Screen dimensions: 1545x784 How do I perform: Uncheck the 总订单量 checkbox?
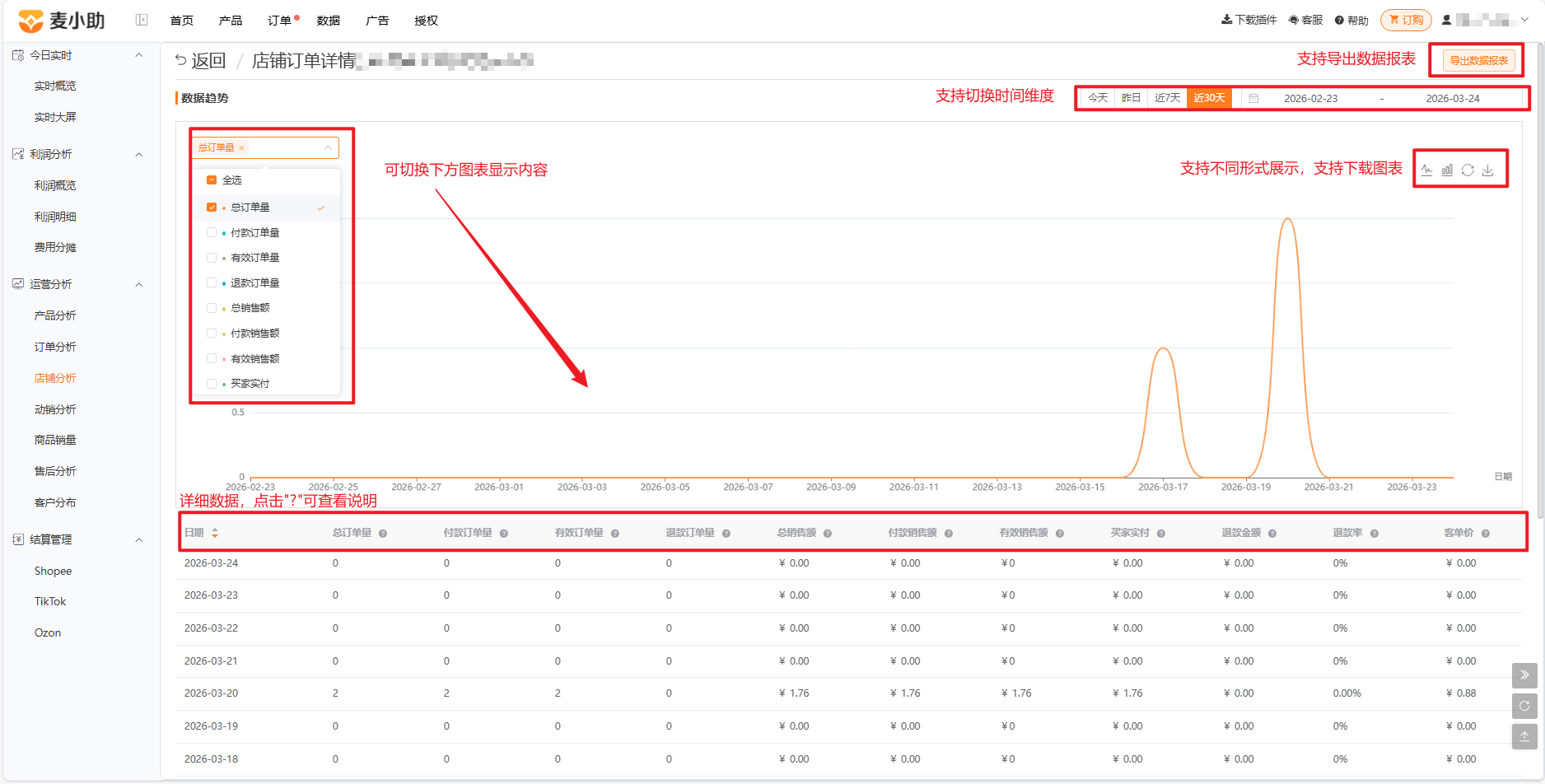(x=212, y=208)
